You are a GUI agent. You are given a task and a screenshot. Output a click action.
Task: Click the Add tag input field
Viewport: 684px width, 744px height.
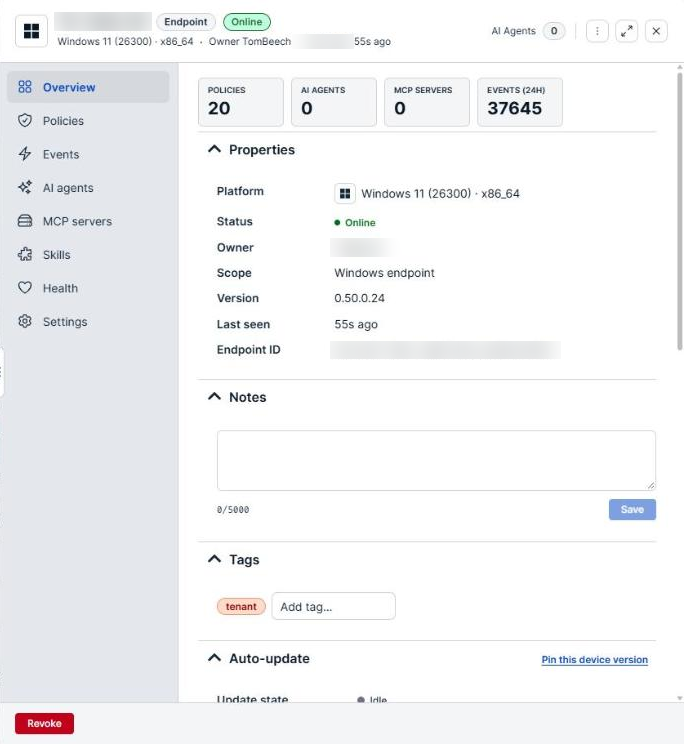click(x=333, y=606)
